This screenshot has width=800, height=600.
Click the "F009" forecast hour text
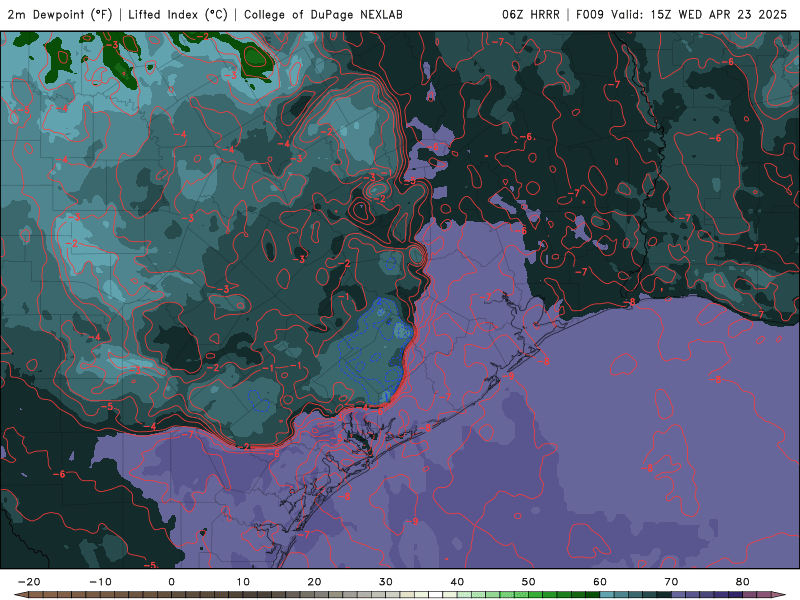(590, 14)
